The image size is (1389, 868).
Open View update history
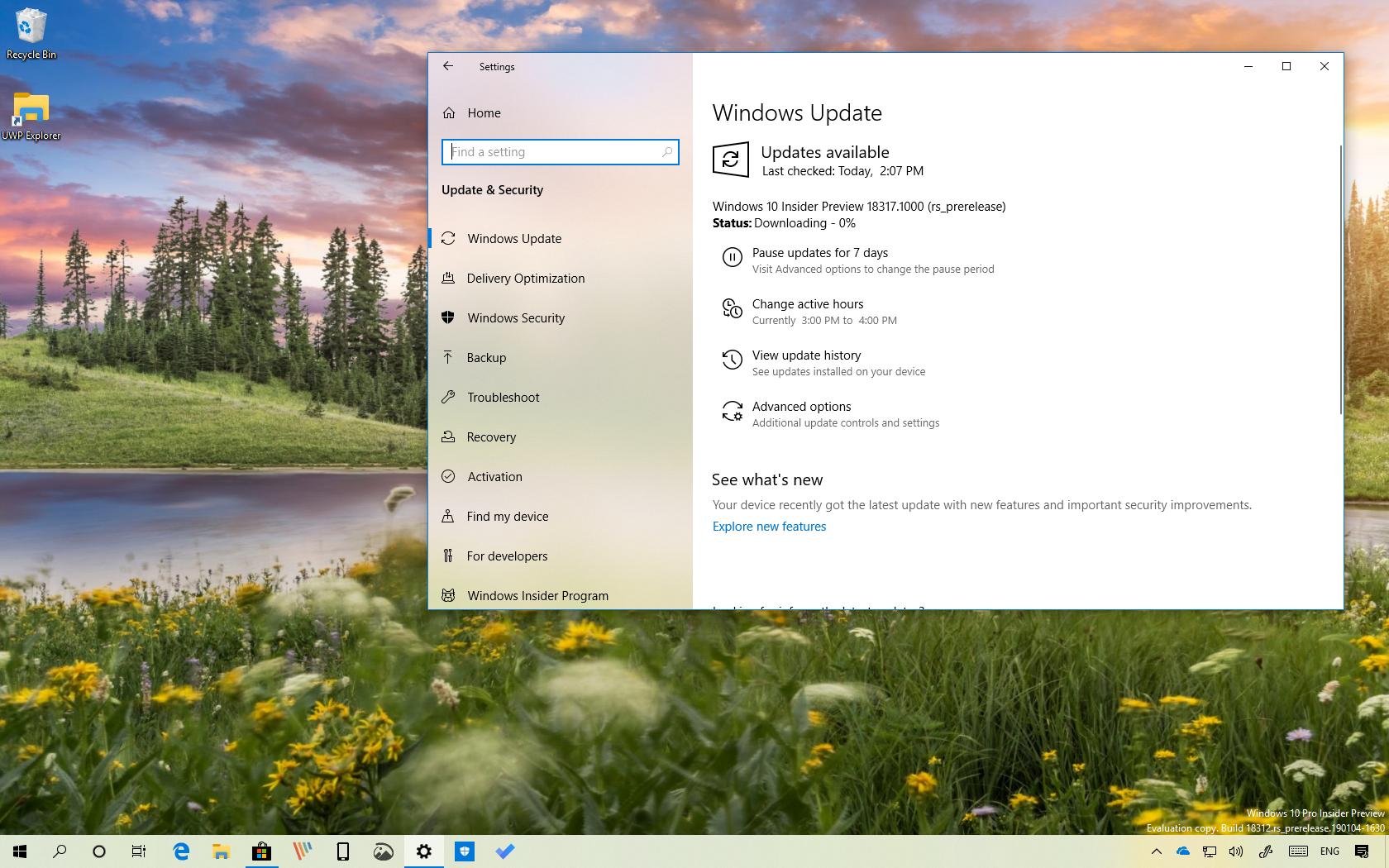tap(806, 355)
